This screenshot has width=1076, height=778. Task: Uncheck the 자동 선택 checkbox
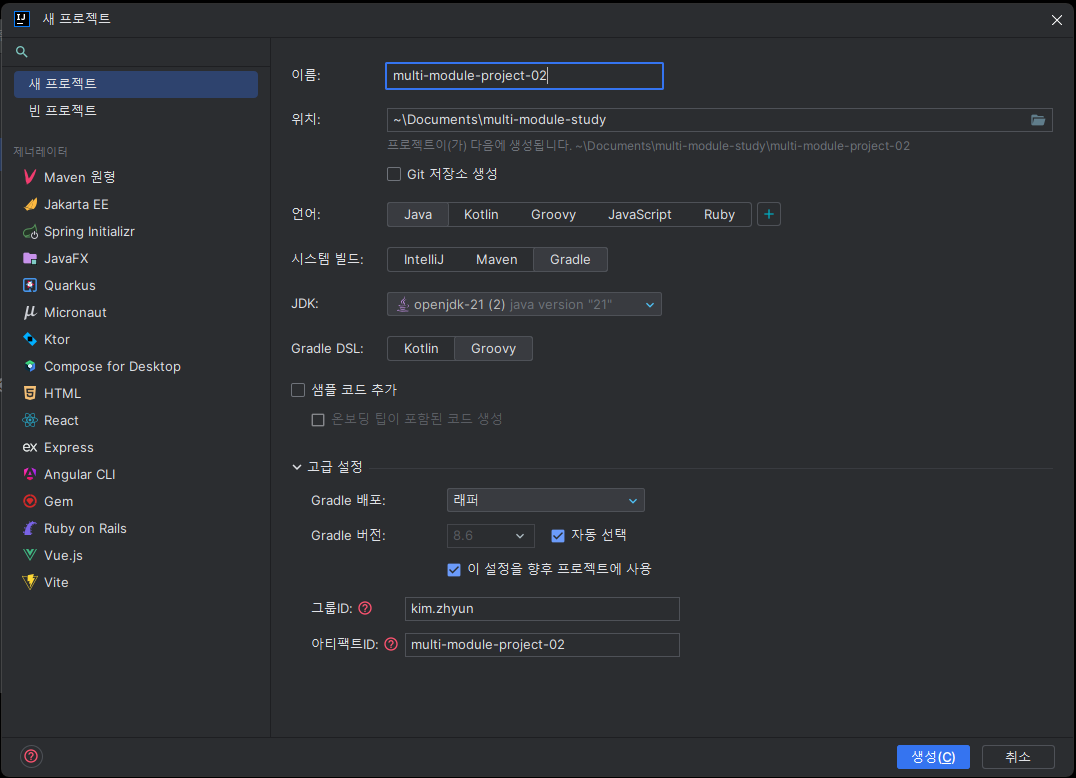click(x=558, y=536)
